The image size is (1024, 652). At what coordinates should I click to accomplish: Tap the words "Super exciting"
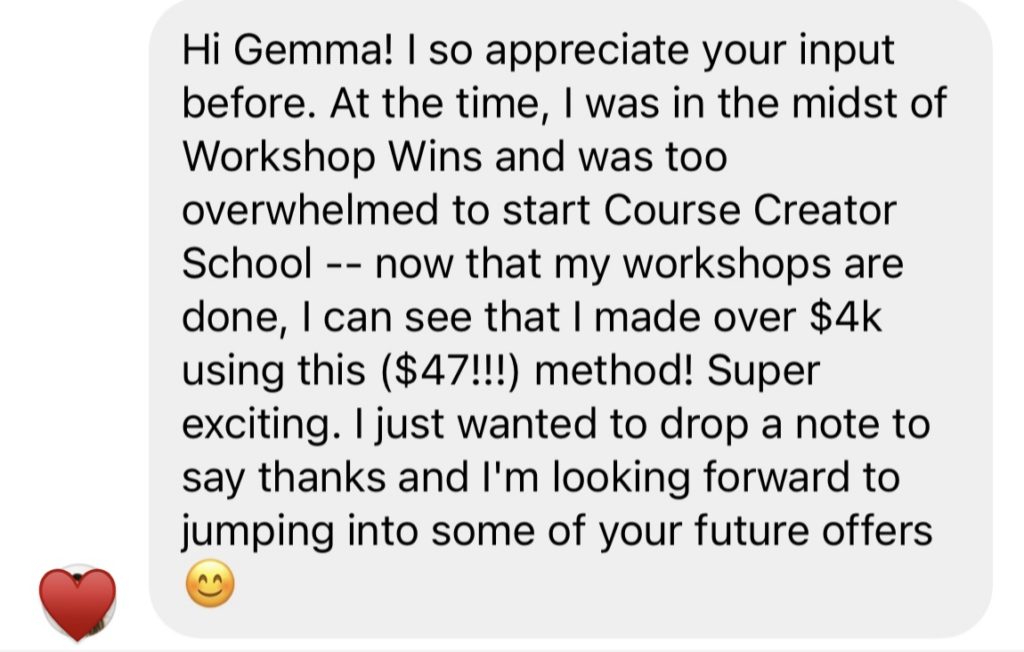(500, 398)
